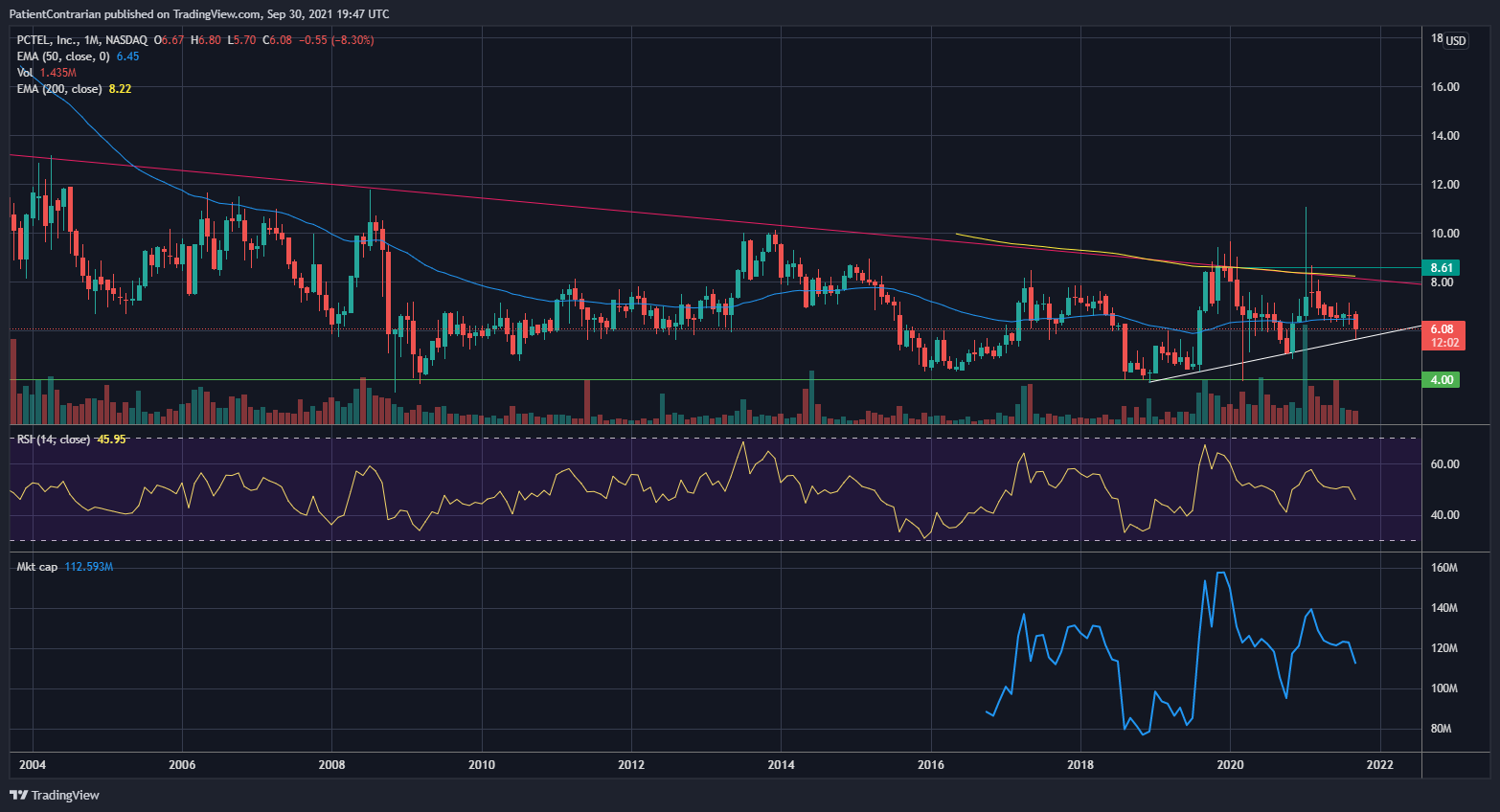Viewport: 1500px width, 812px height.
Task: Select the USD currency label on price axis
Action: (1456, 40)
